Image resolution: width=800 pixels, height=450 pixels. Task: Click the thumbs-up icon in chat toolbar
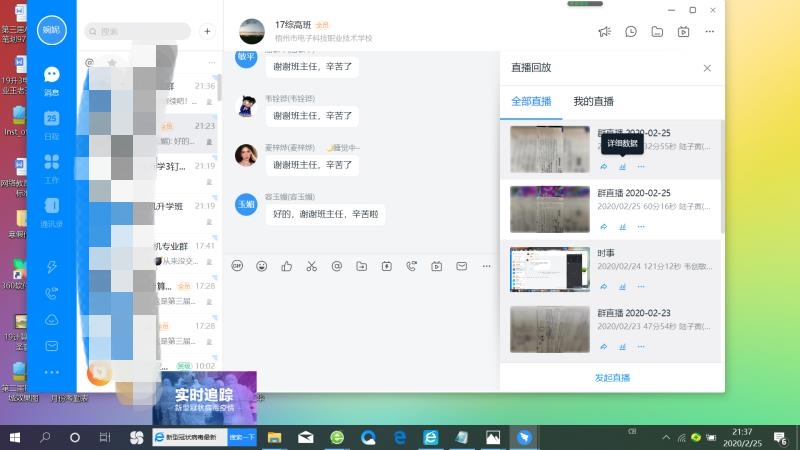287,266
